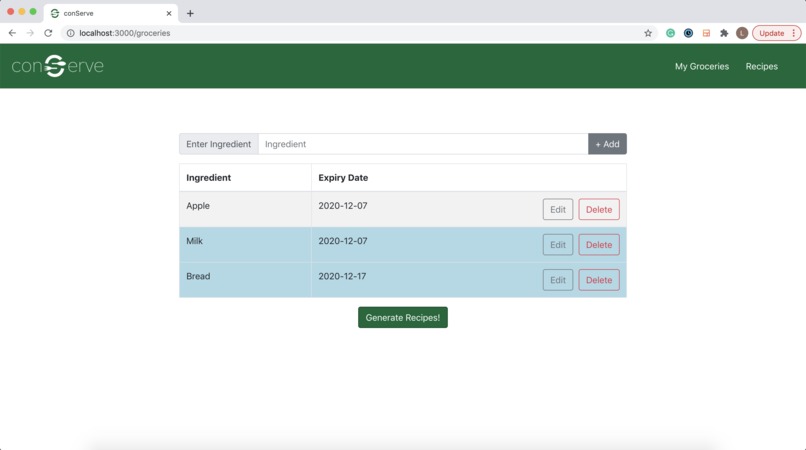Delete the Apple row
This screenshot has height=450, width=806.
[599, 209]
